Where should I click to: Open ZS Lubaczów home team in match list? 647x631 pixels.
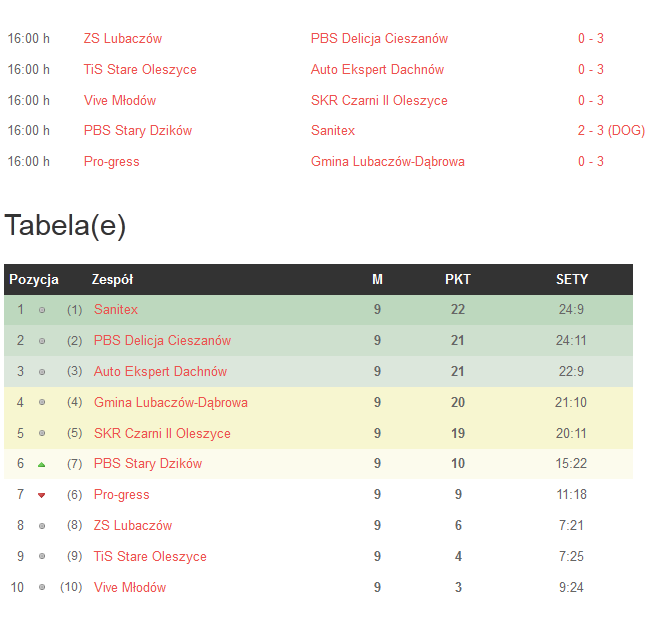point(123,39)
